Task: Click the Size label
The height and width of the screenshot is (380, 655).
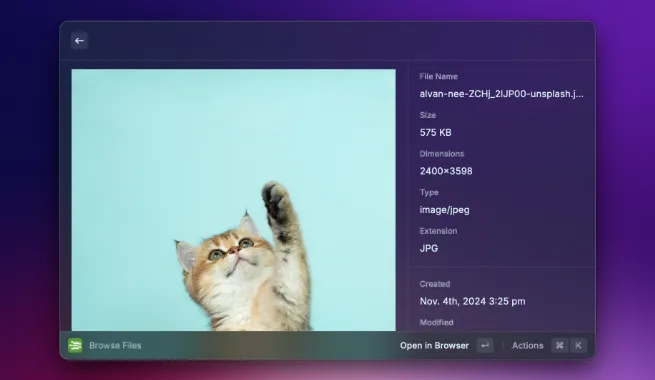Action: pyautogui.click(x=428, y=115)
